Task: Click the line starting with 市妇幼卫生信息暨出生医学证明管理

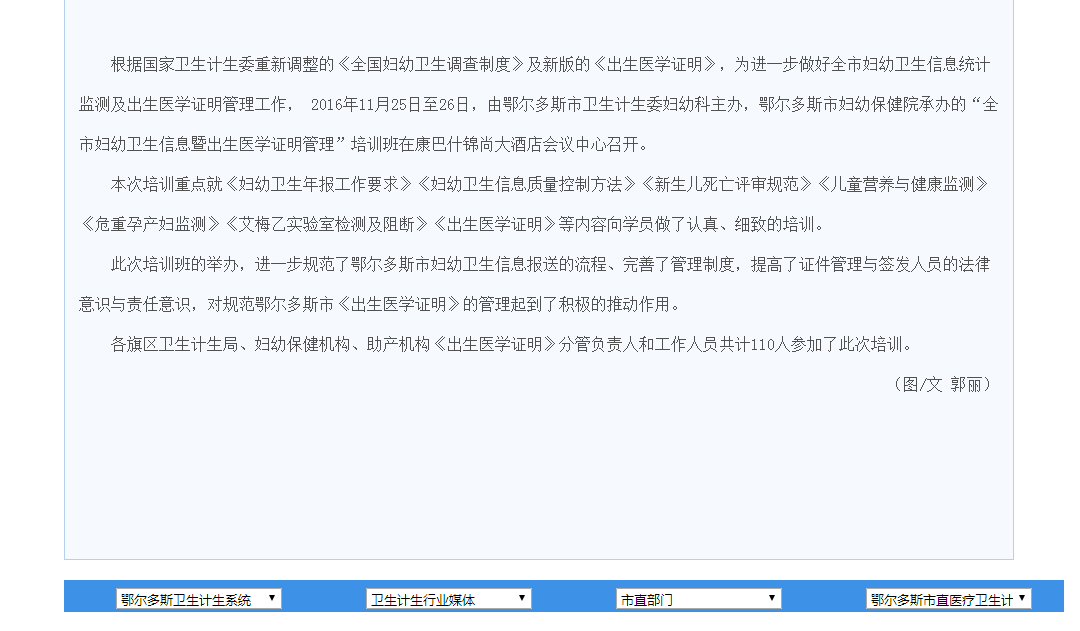Action: pyautogui.click(x=364, y=145)
